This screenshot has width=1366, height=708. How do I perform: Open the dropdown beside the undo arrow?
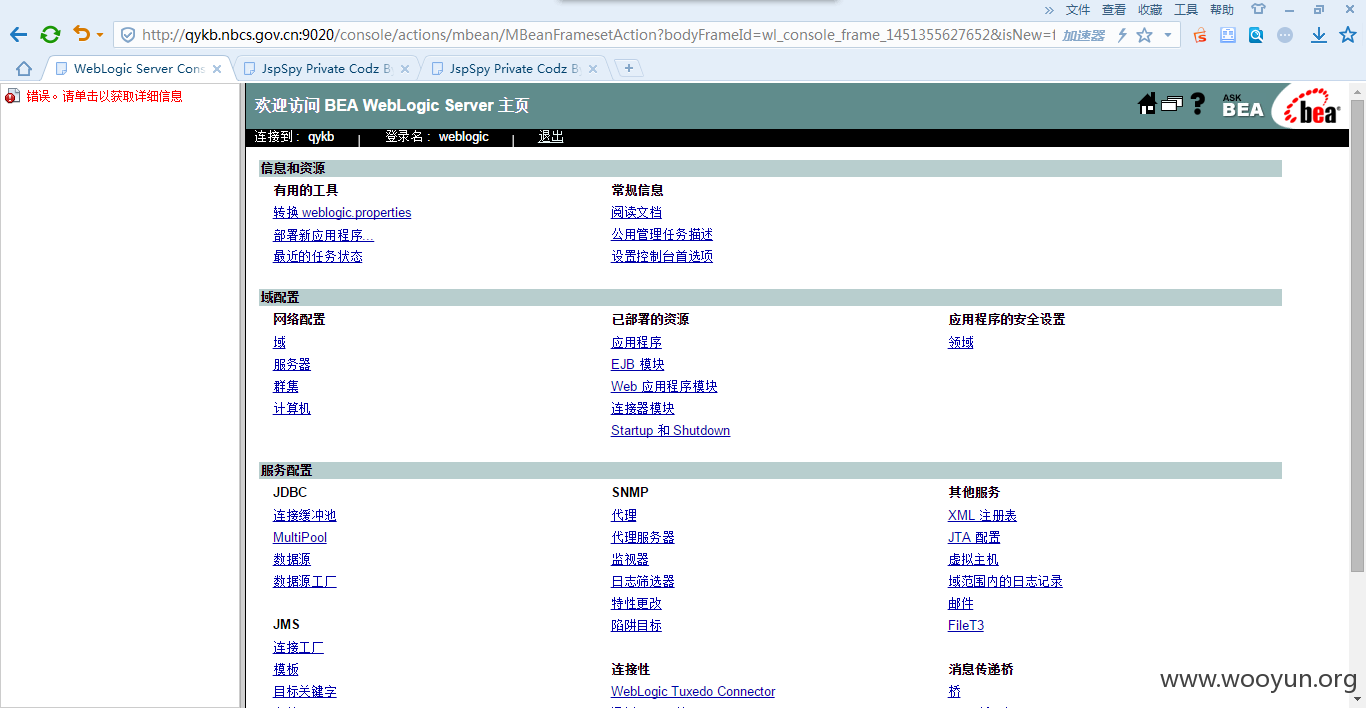click(100, 36)
